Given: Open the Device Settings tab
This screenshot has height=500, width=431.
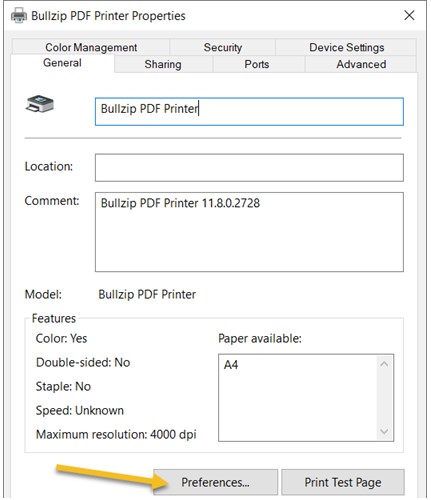Looking at the screenshot, I should [x=346, y=47].
